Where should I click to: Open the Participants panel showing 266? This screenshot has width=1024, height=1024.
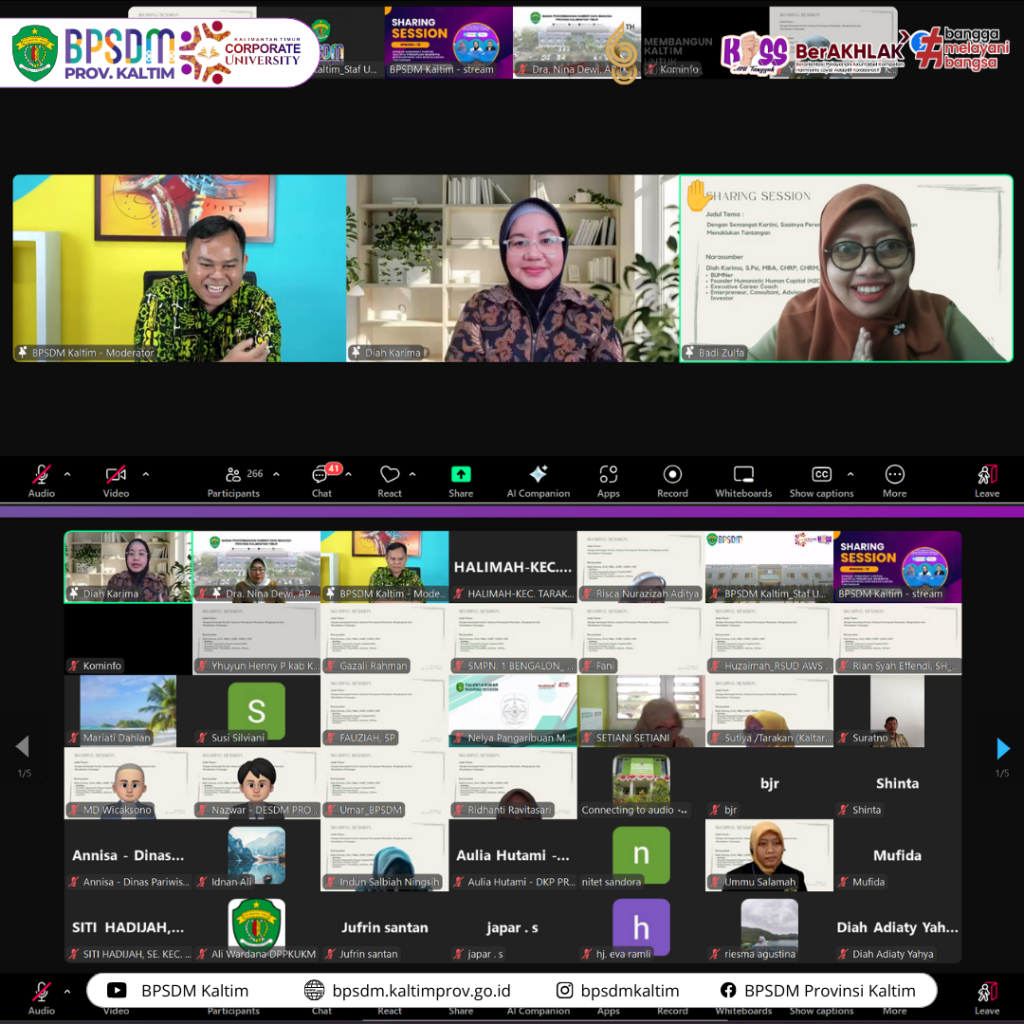(234, 480)
